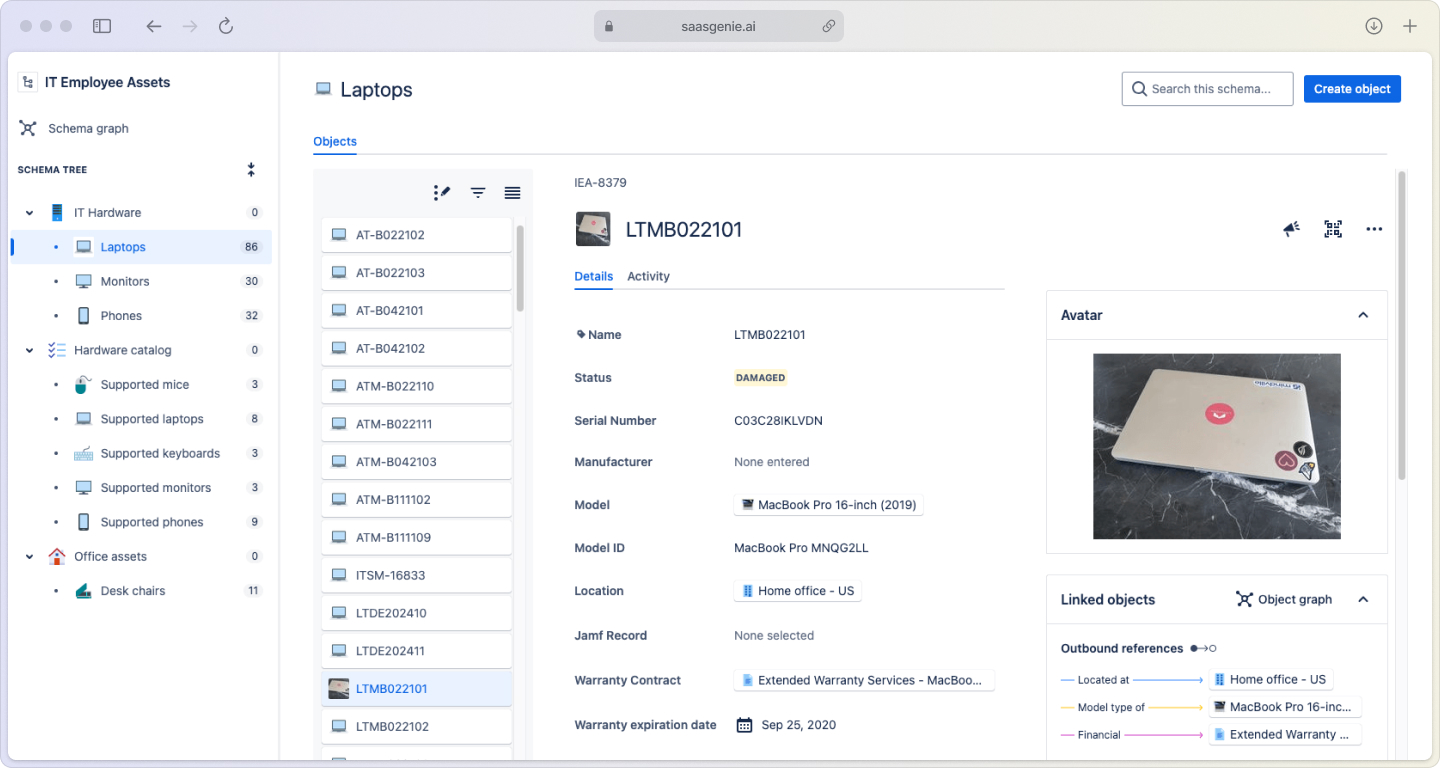Click the Laptops header laptop icon

pos(323,89)
